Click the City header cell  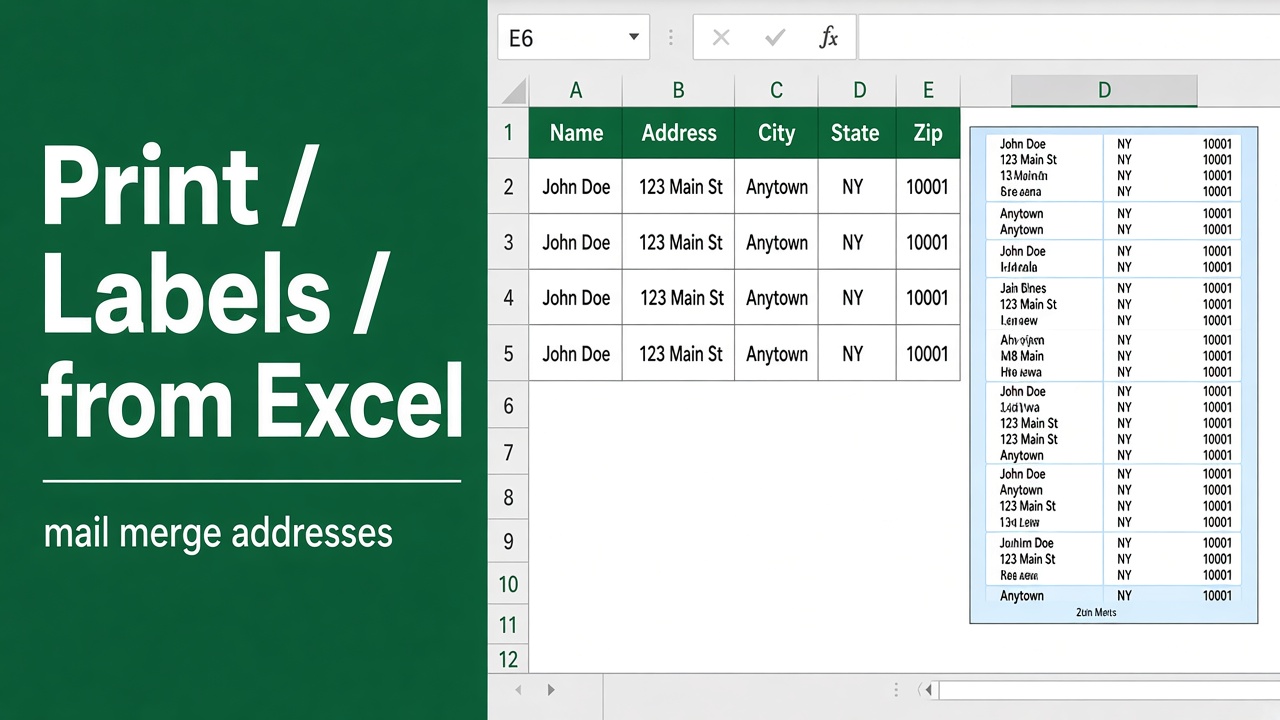(x=776, y=133)
